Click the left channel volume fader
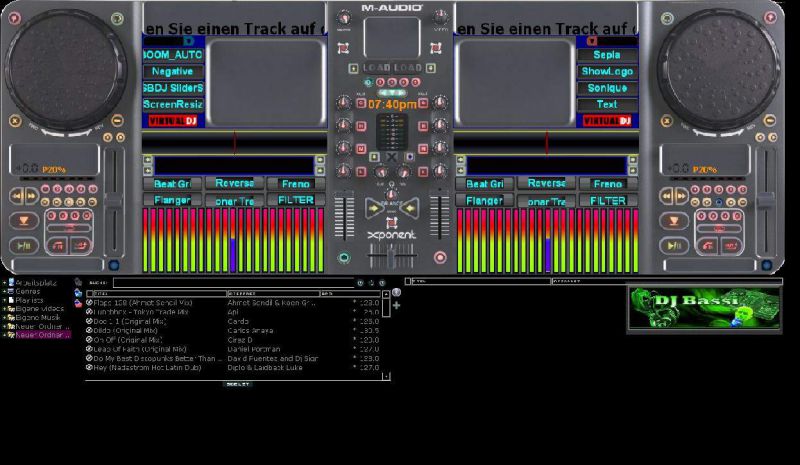 pyautogui.click(x=344, y=215)
